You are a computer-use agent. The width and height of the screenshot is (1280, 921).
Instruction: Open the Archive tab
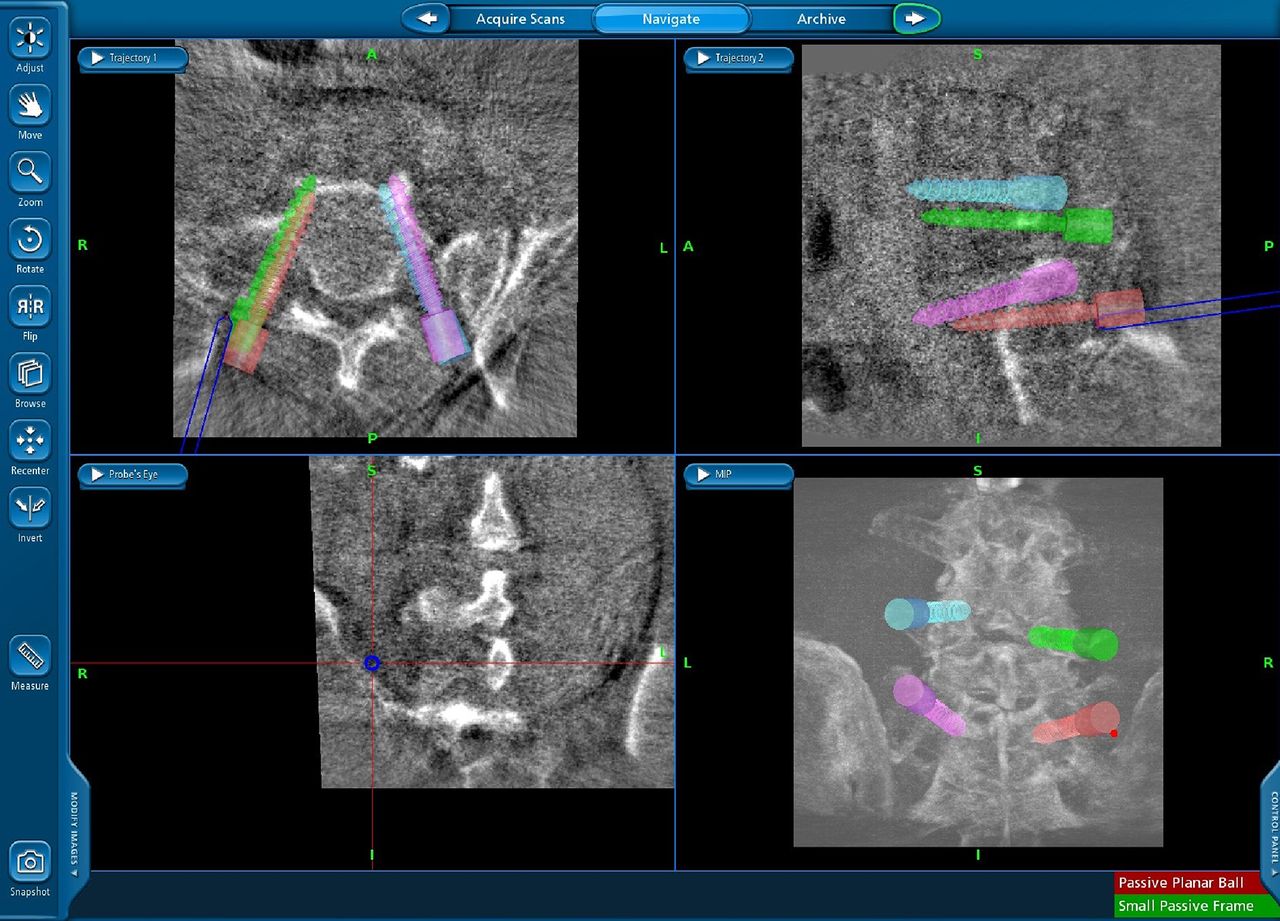821,19
